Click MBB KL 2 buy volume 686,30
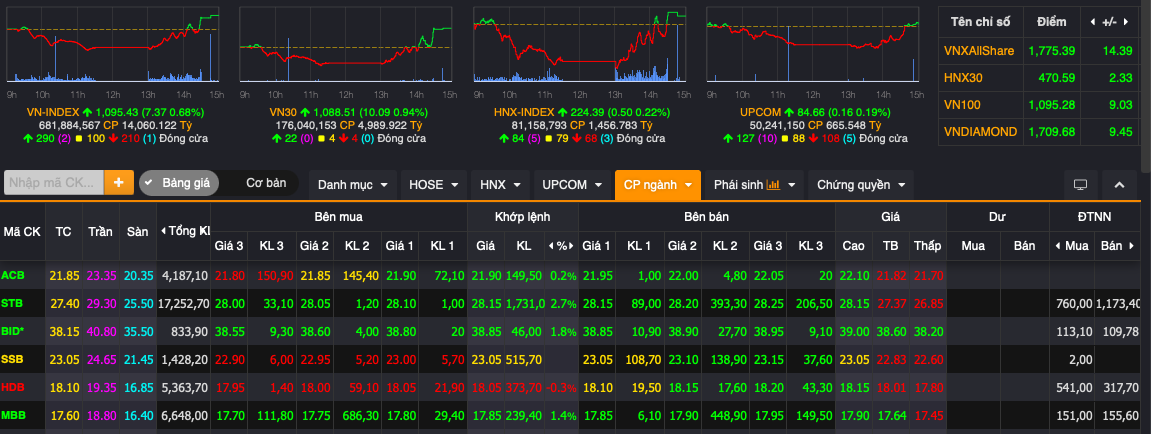This screenshot has width=1151, height=434. [x=361, y=415]
